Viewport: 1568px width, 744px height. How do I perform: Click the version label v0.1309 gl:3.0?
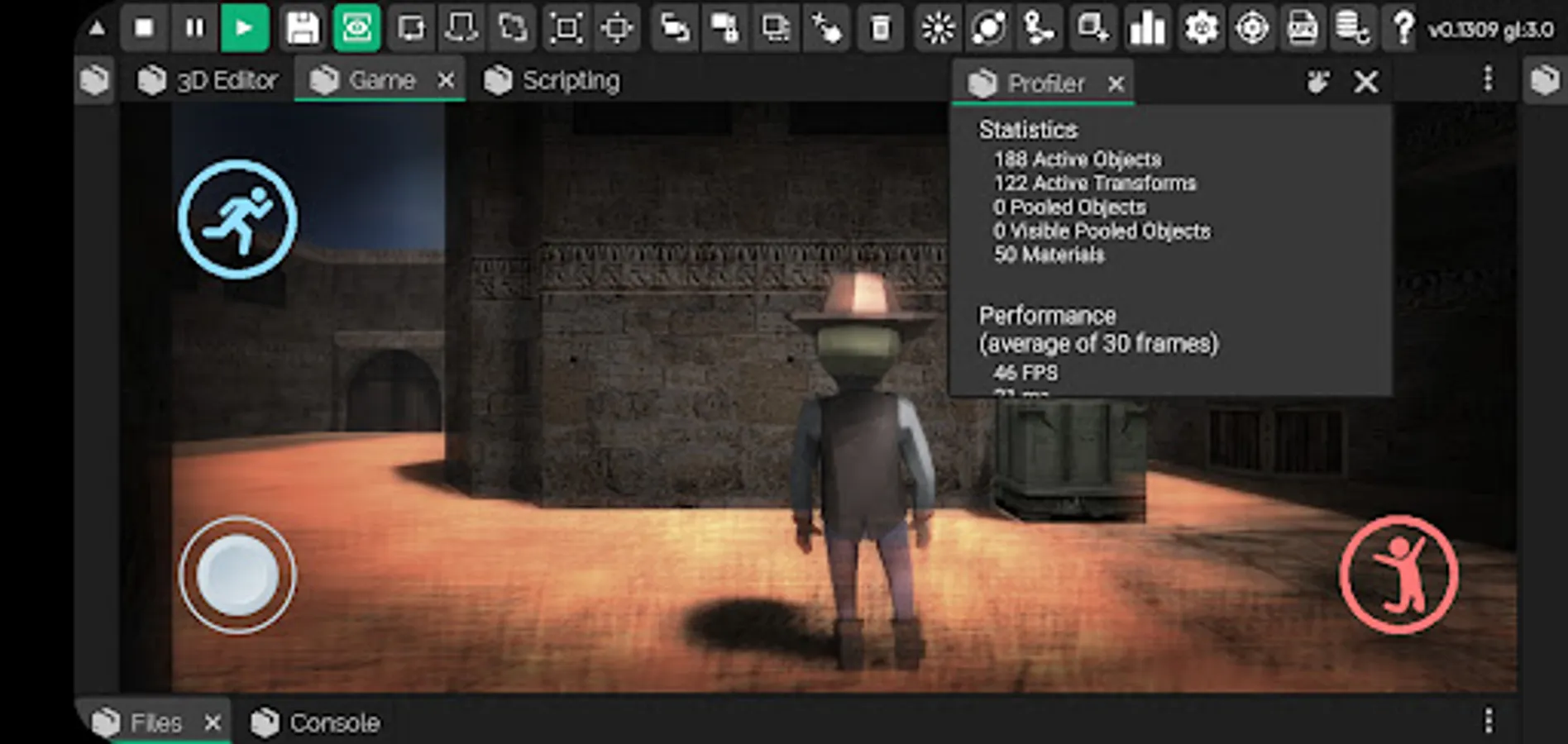pos(1490,30)
